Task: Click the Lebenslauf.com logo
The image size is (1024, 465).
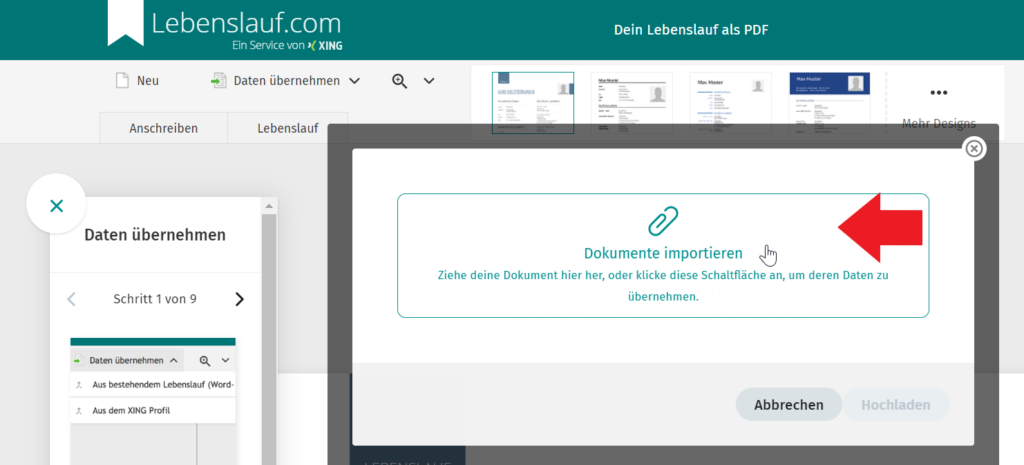Action: 224,24
